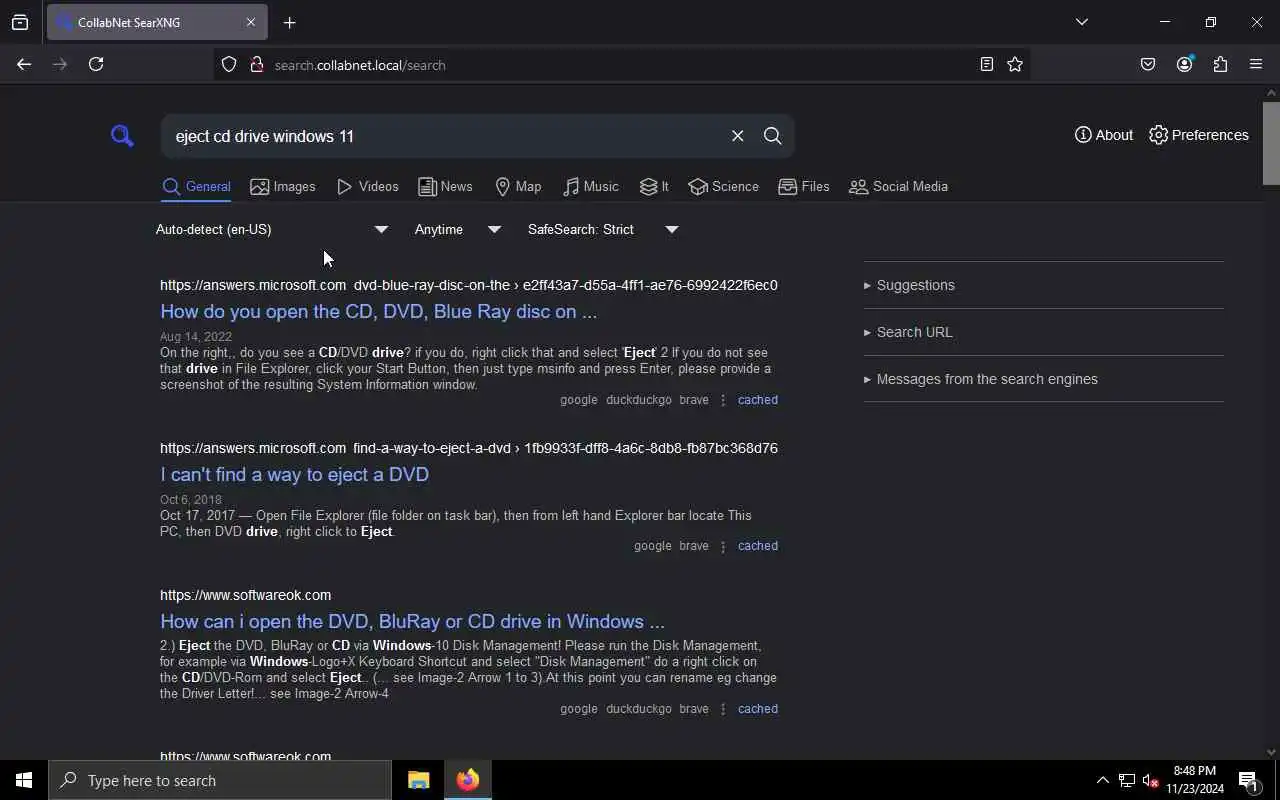Open Firefox View recent browsing icon
1280x800 pixels.
(20, 22)
